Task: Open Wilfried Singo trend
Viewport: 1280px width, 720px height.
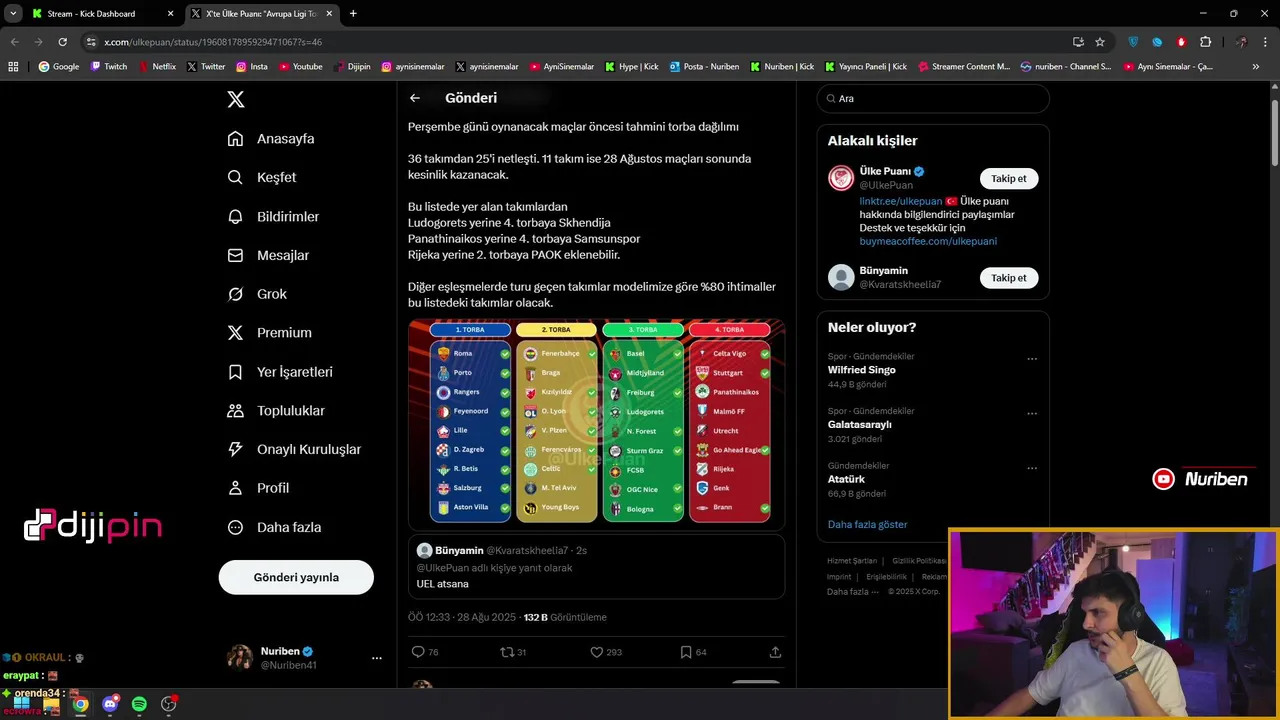Action: [861, 370]
